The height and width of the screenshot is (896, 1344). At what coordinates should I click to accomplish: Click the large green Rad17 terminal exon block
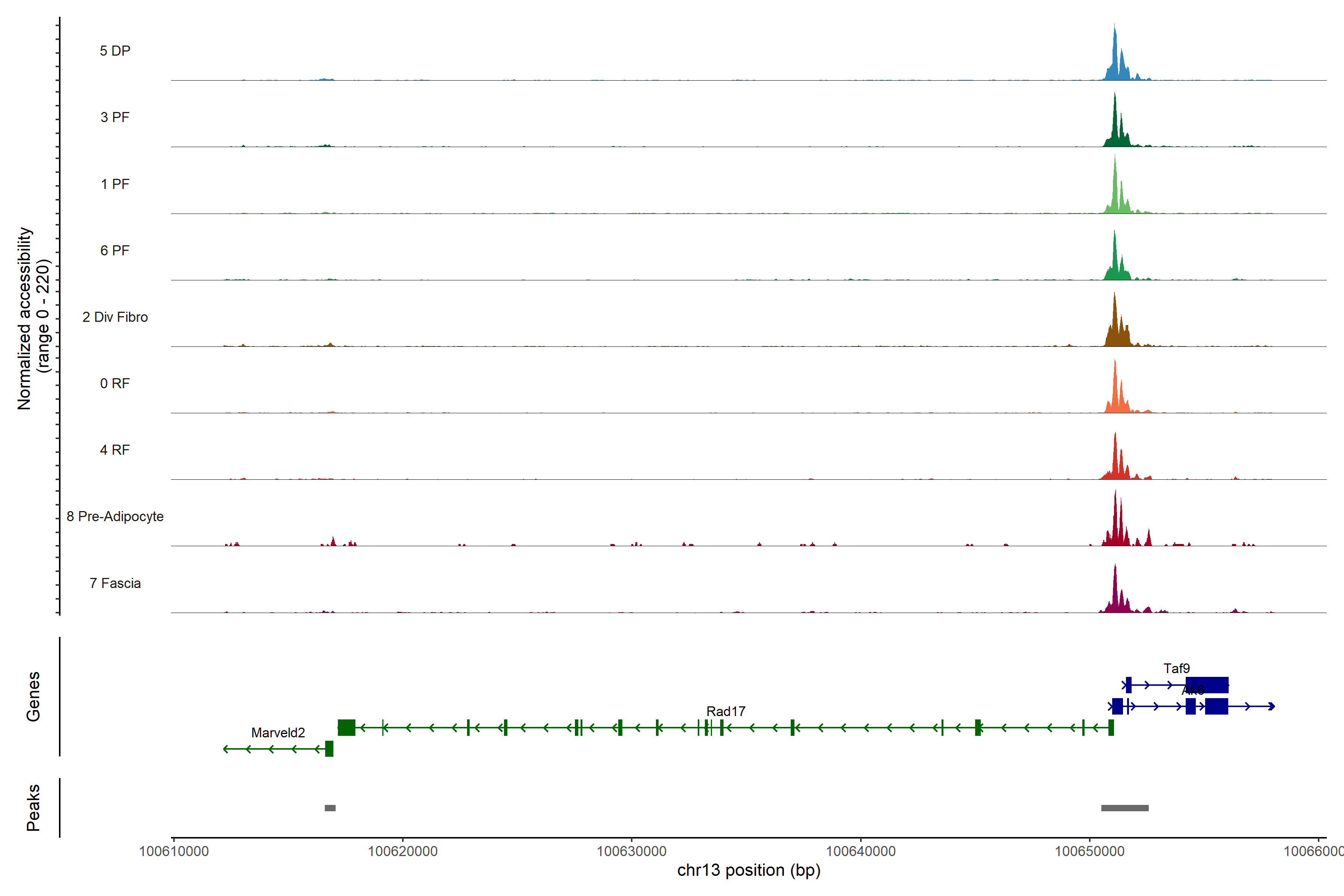click(346, 727)
